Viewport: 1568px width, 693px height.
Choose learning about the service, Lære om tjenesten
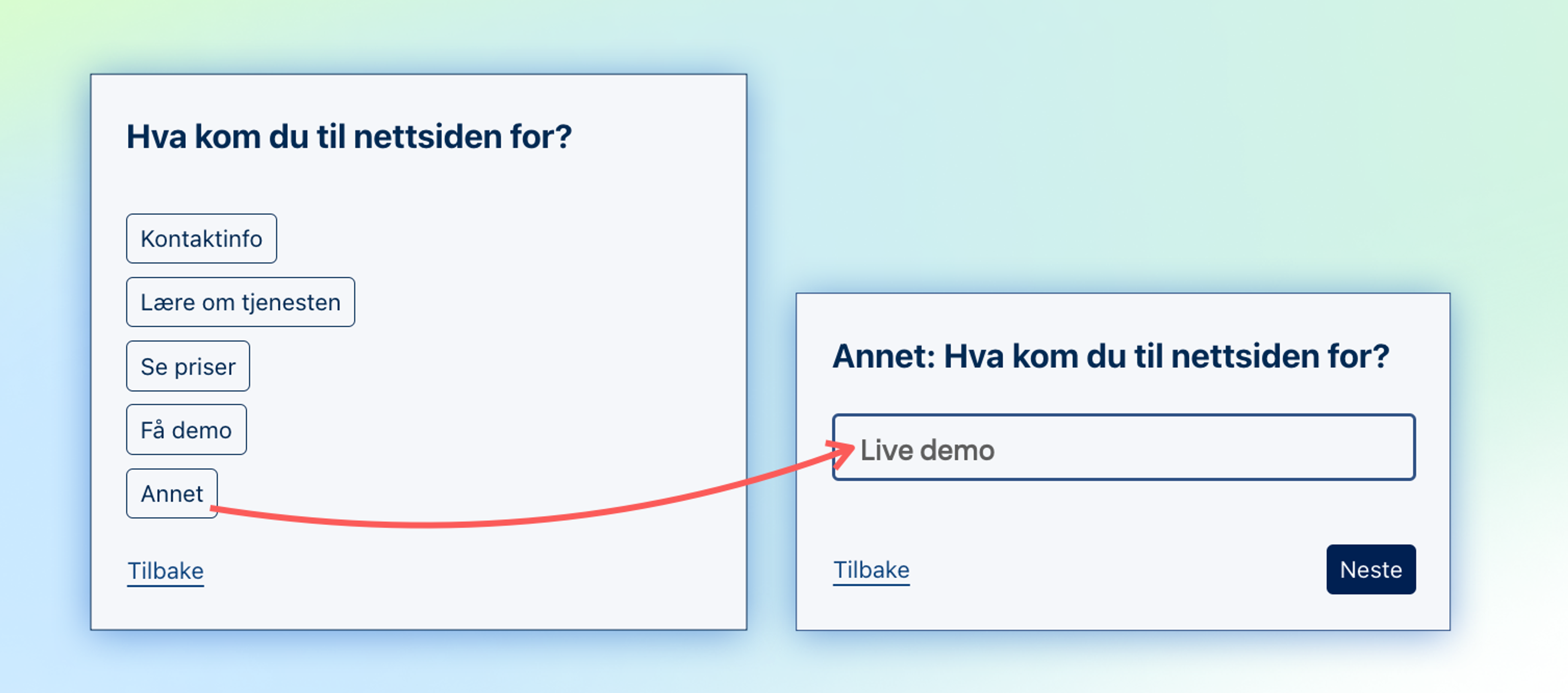point(241,302)
